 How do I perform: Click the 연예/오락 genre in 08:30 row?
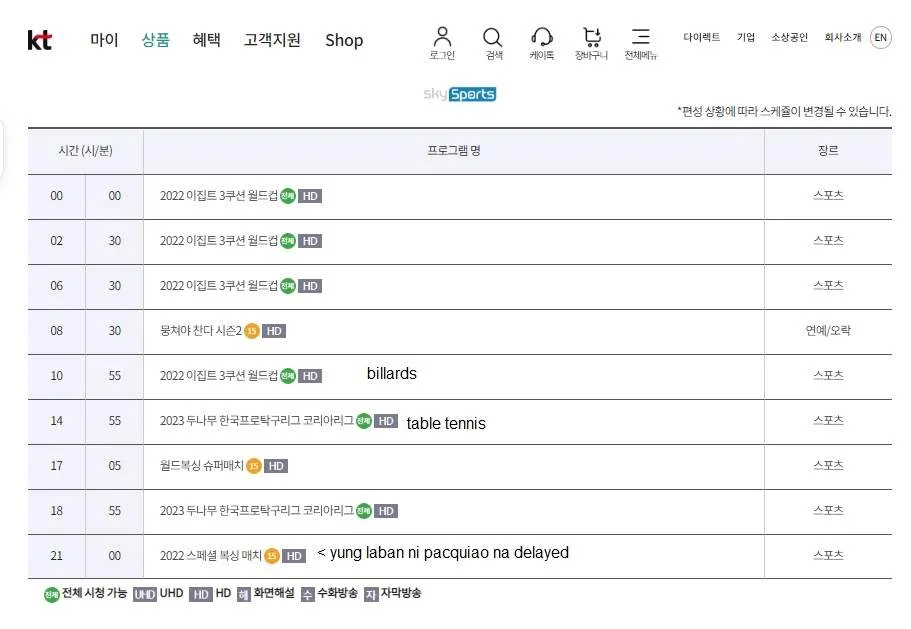[x=828, y=330]
